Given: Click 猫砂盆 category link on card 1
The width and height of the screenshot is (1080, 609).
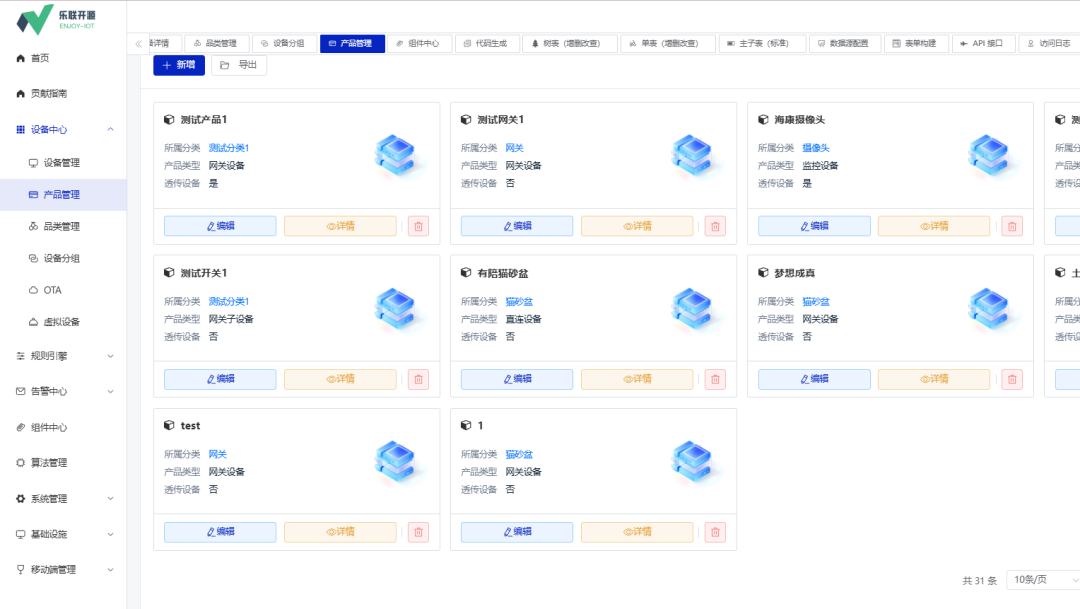Looking at the screenshot, I should 518,454.
